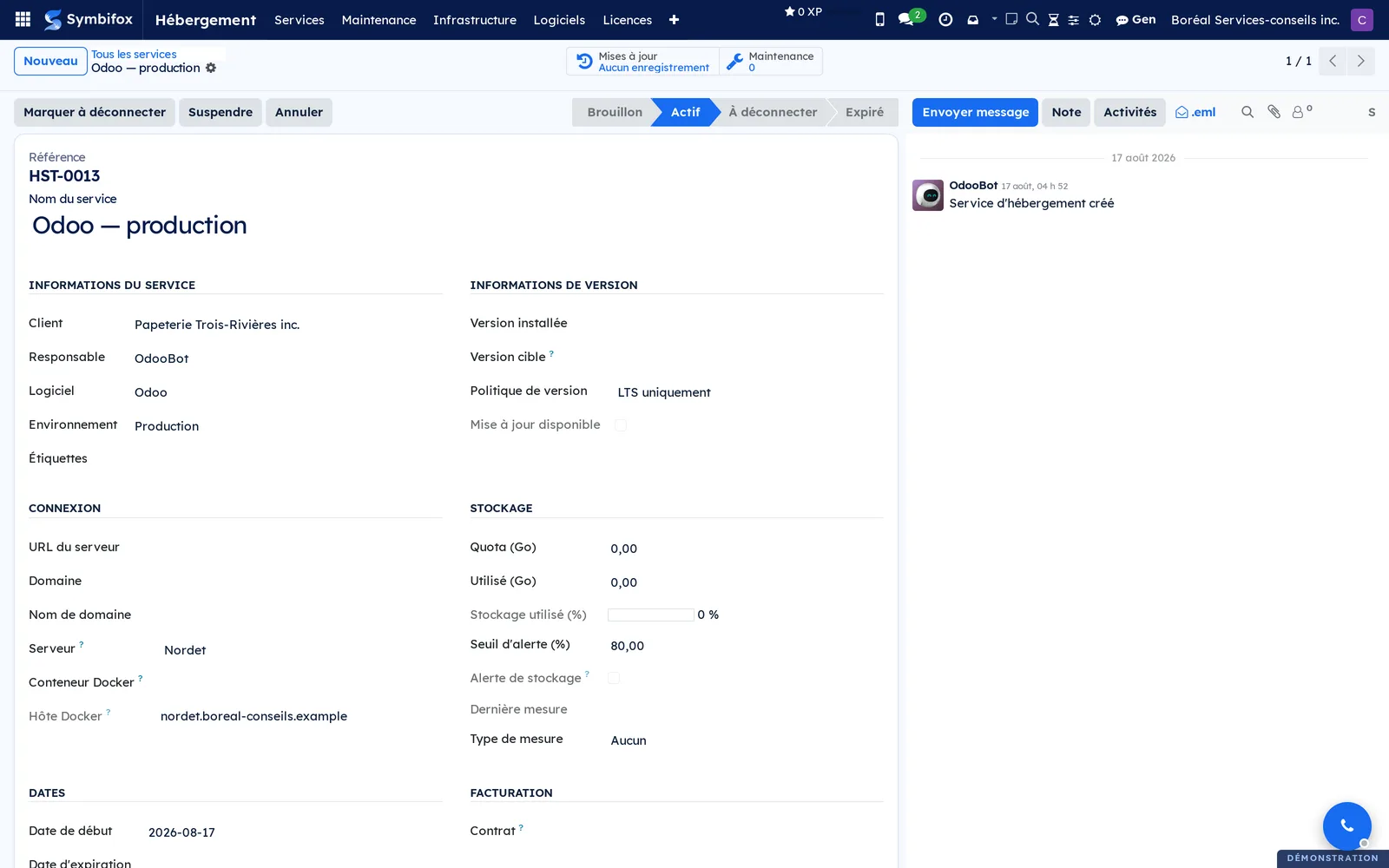
Task: Open the dropdown caret in top navbar
Action: click(x=994, y=18)
